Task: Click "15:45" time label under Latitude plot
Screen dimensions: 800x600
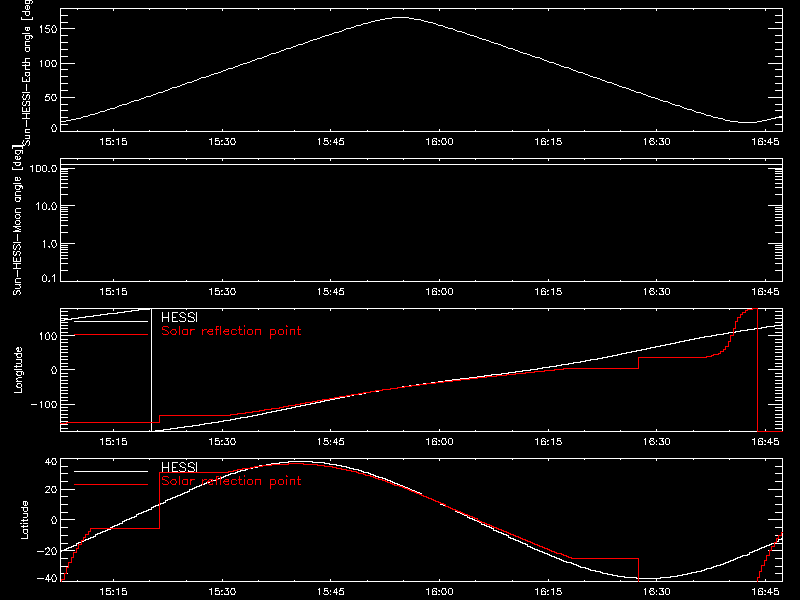Action: click(x=331, y=592)
